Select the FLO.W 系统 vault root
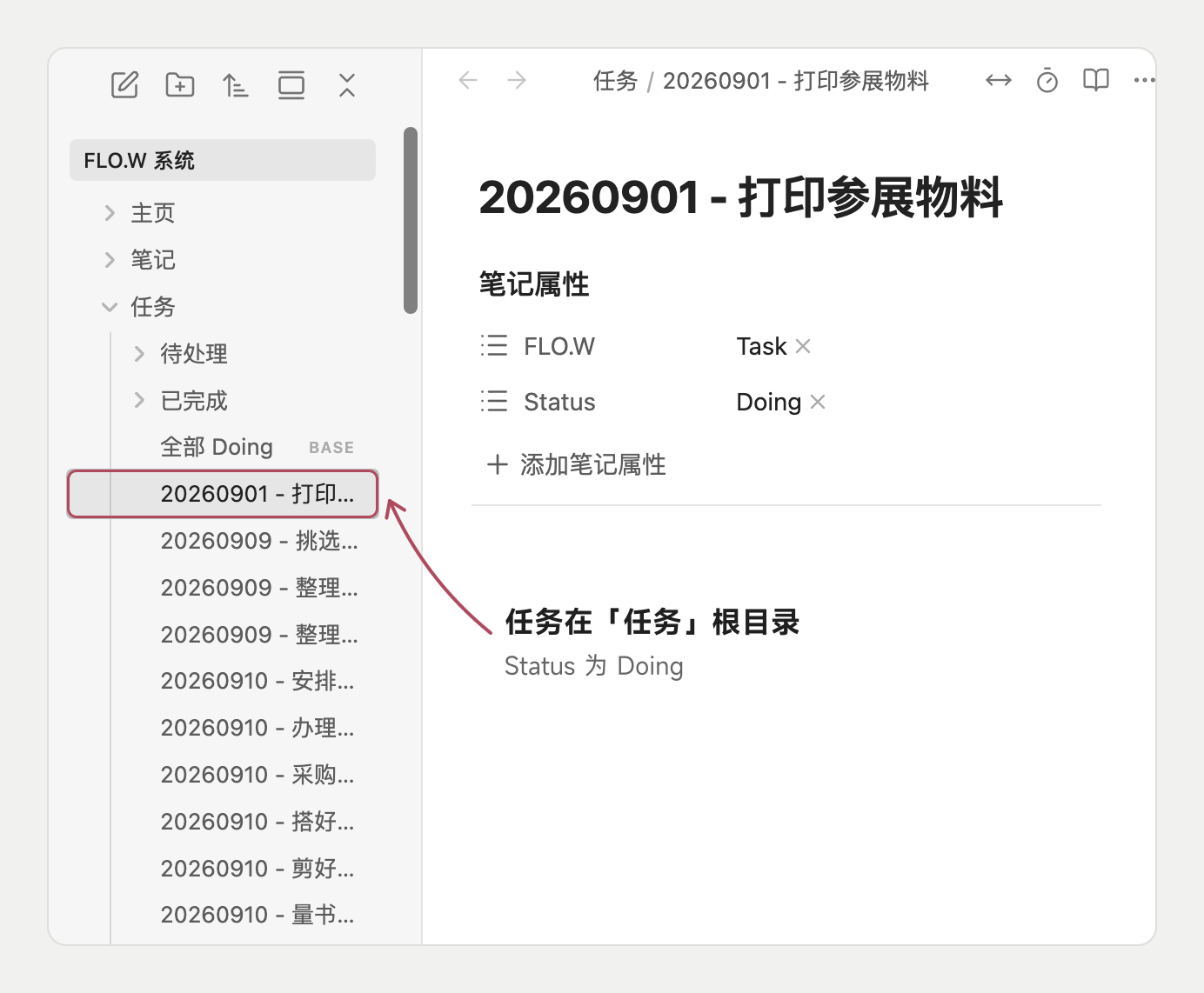The height and width of the screenshot is (993, 1204). point(223,160)
